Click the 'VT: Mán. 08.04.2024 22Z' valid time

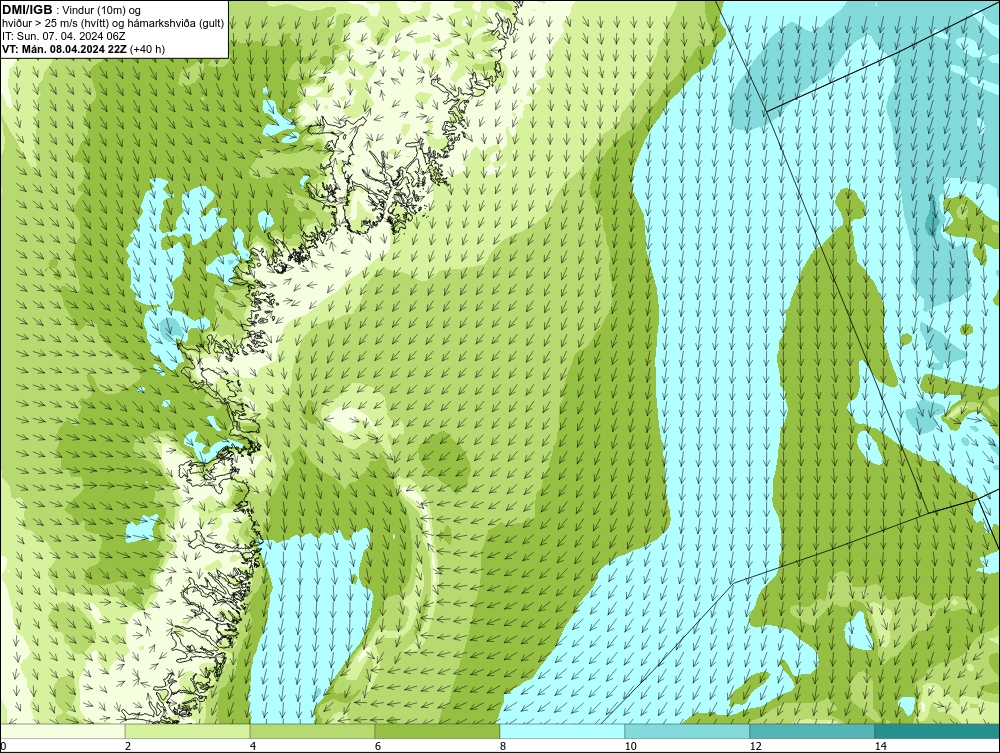pyautogui.click(x=64, y=48)
